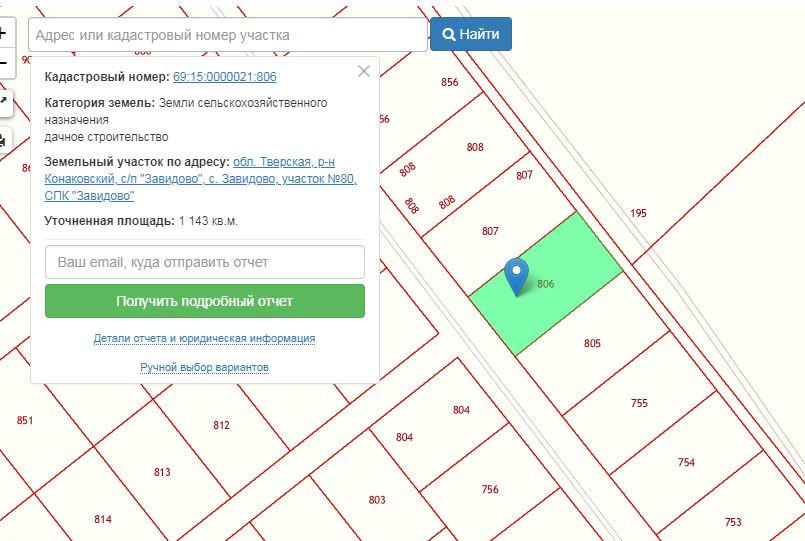The width and height of the screenshot is (805, 541).
Task: Zoom in the map with plus button
Action: (x=5, y=34)
